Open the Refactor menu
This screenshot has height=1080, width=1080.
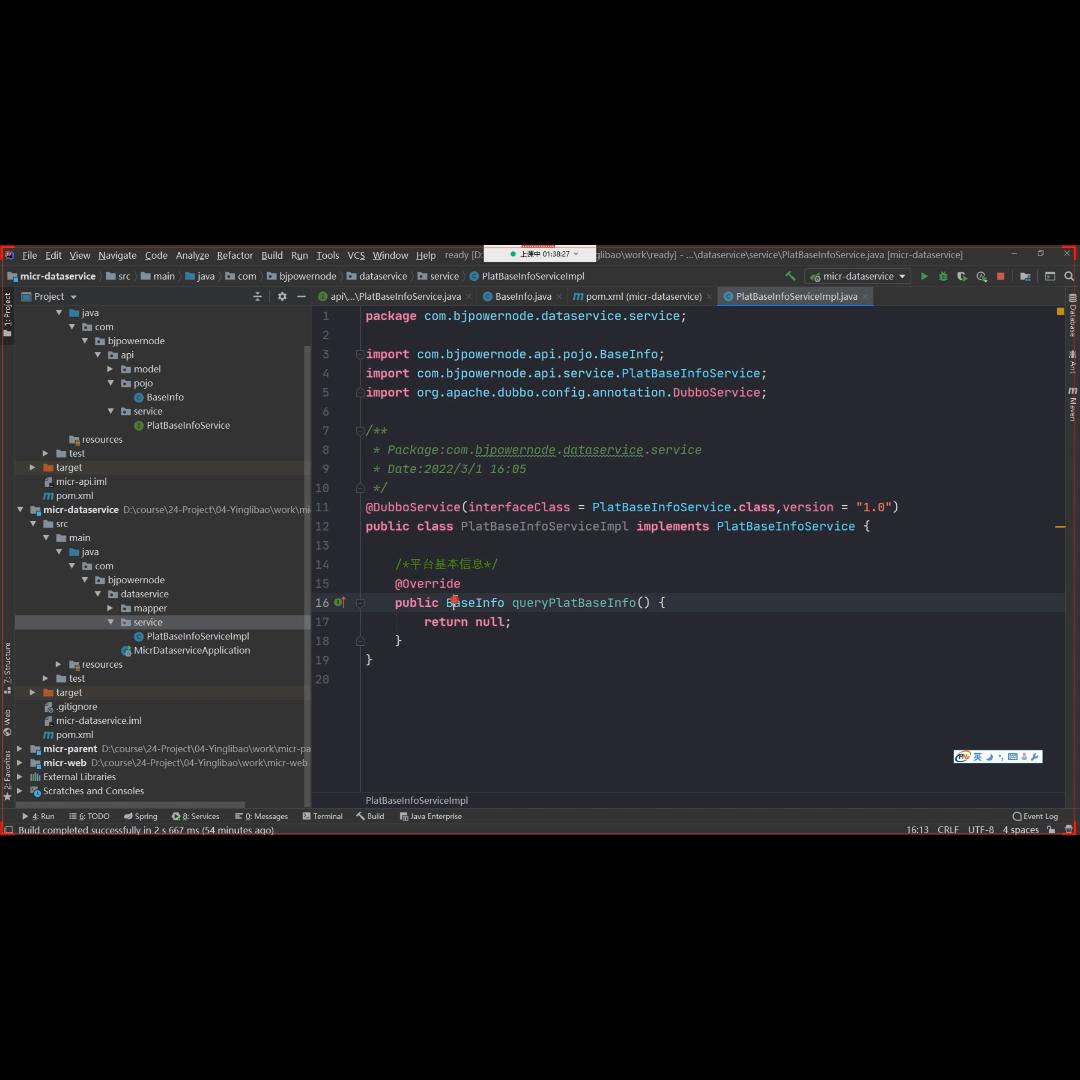(235, 256)
